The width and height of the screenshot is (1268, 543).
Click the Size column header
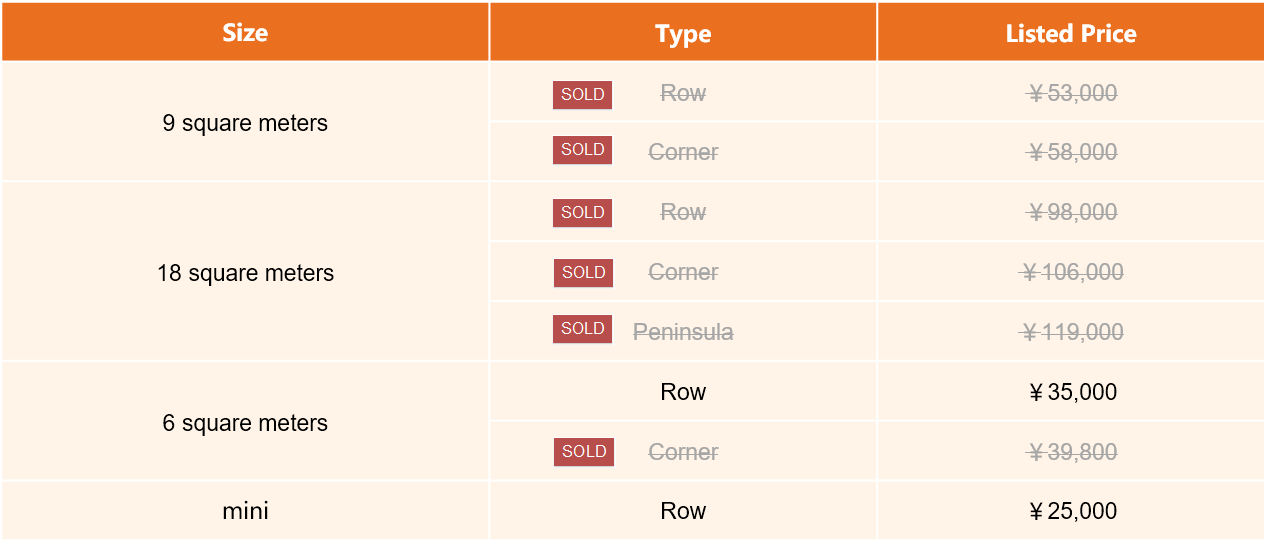pyautogui.click(x=245, y=32)
